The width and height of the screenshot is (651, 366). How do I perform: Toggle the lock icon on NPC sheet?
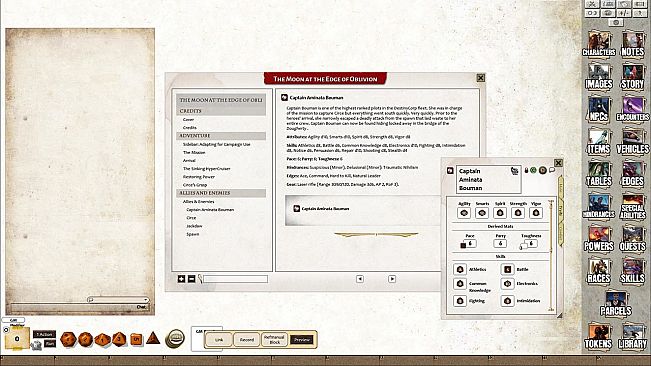point(526,171)
